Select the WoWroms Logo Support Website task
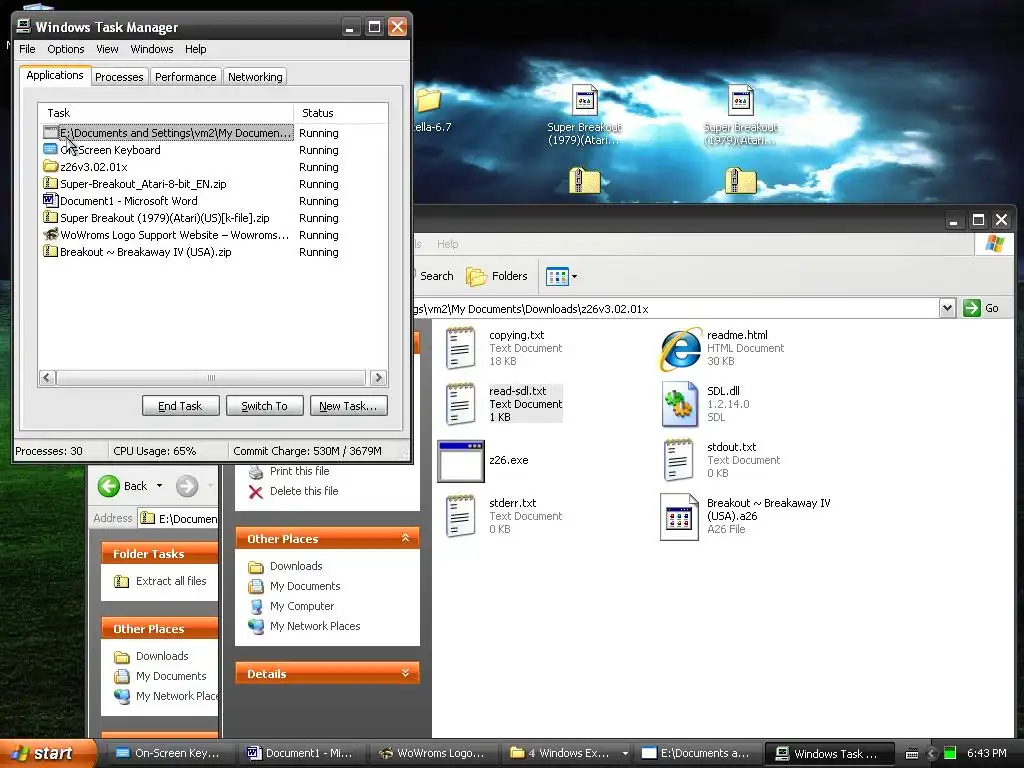 pyautogui.click(x=191, y=235)
